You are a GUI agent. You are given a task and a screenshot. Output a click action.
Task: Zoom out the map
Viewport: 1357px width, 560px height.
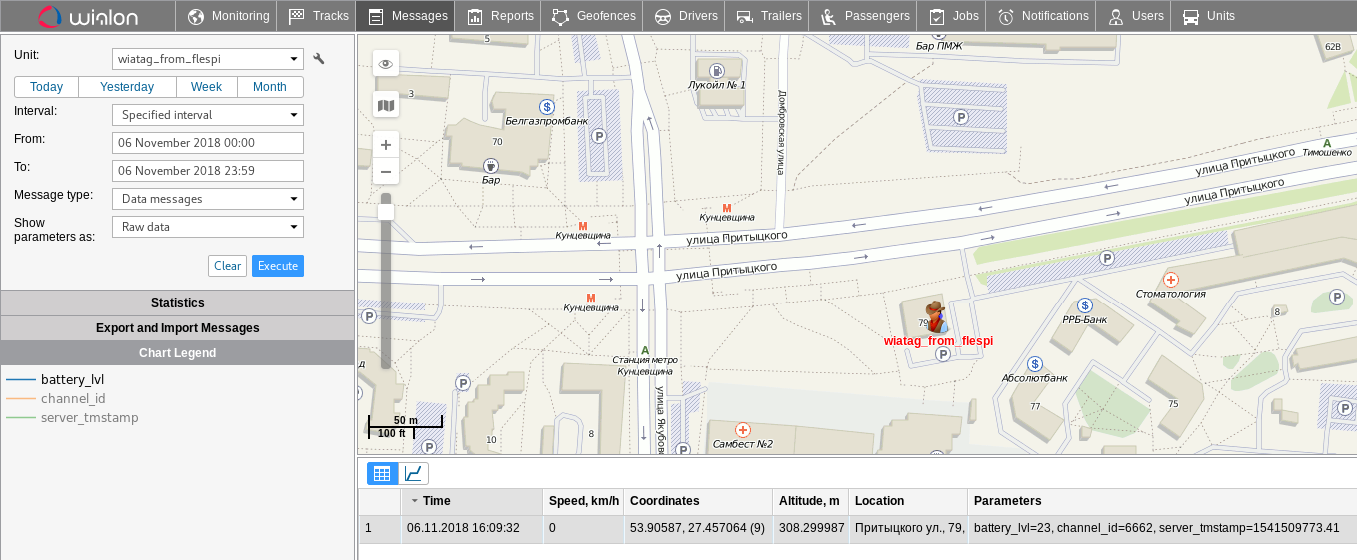click(386, 173)
